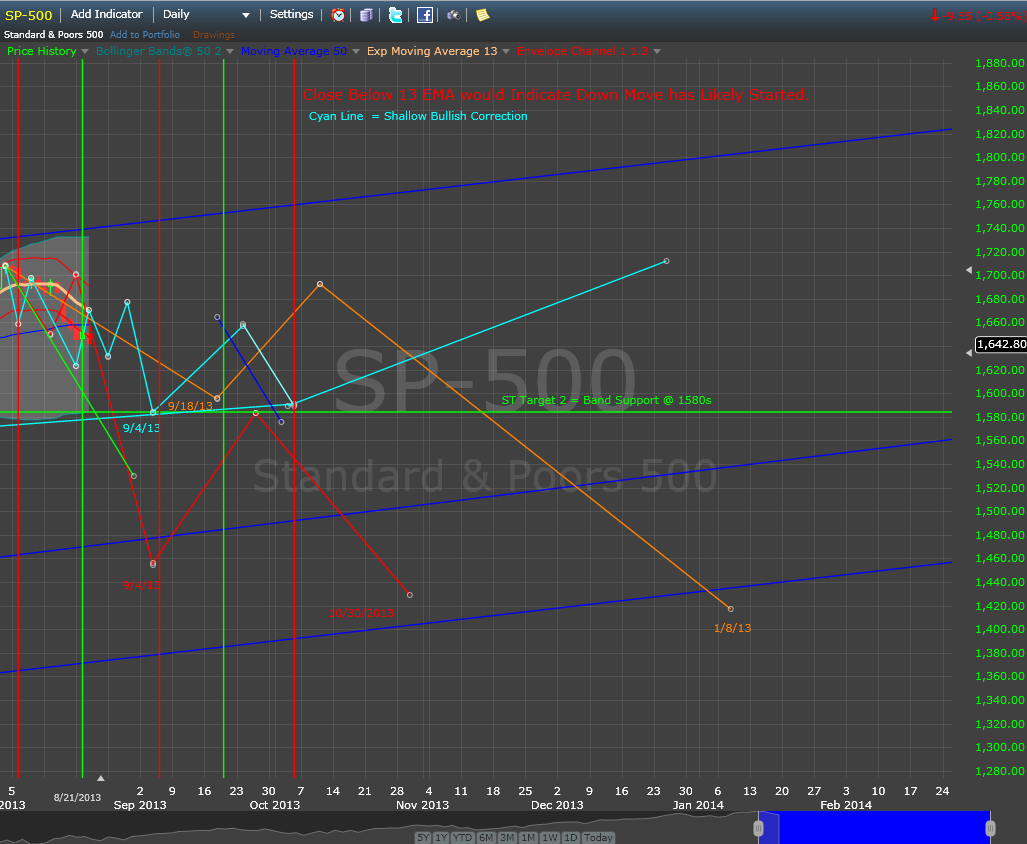
Task: Click the Jan 2014 month label
Action: click(x=698, y=805)
